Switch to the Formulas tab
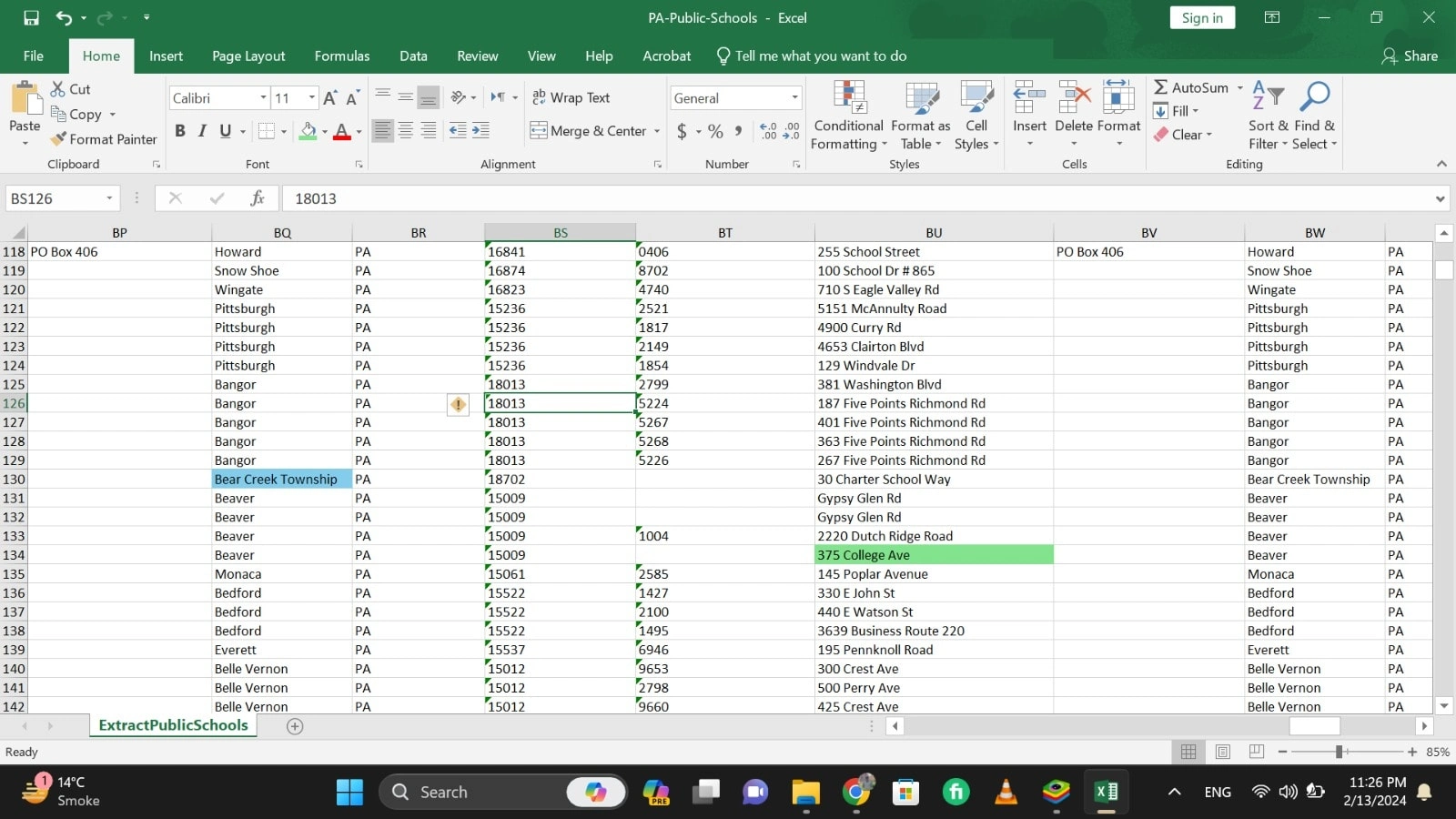This screenshot has width=1456, height=819. pyautogui.click(x=342, y=56)
